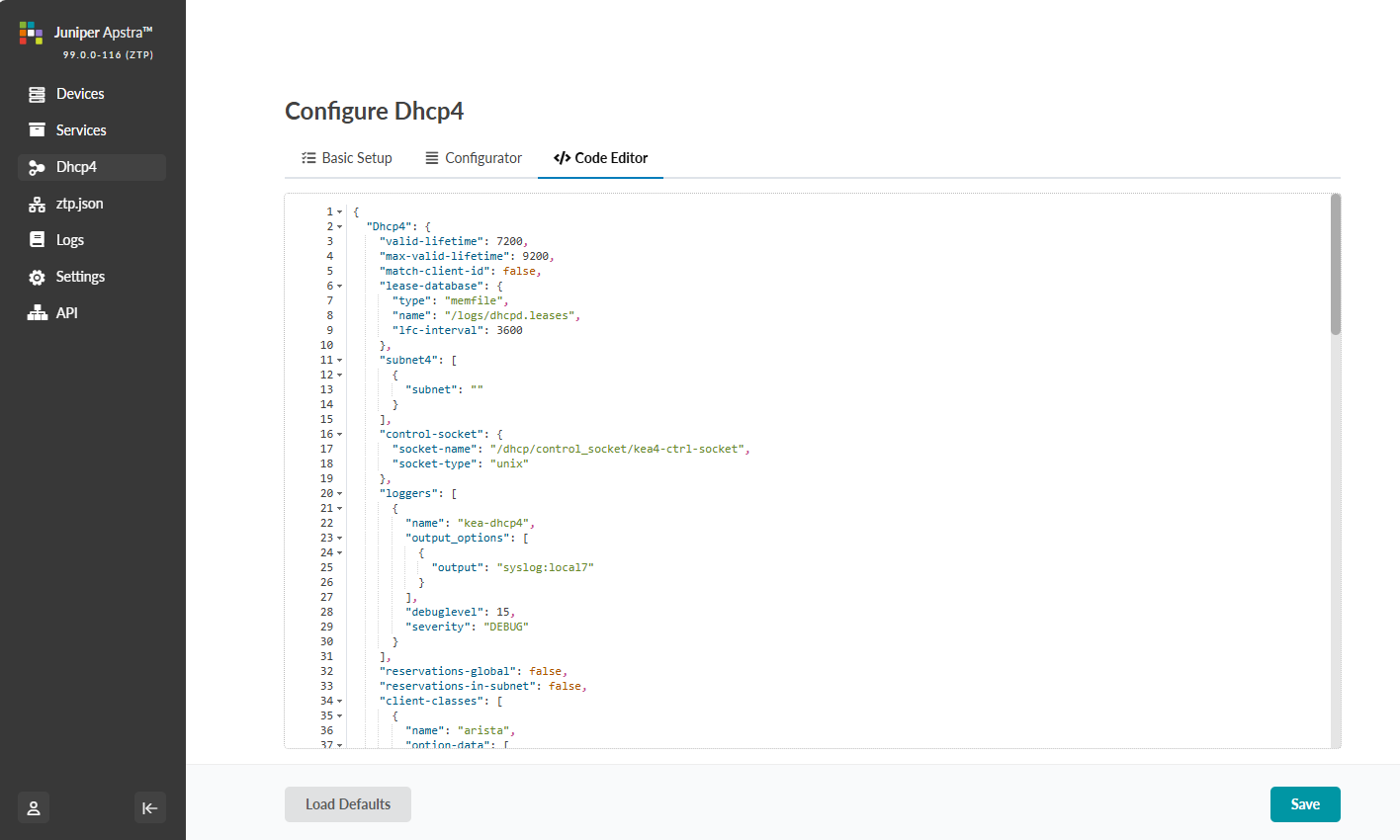Screen dimensions: 1400x840
Task: Collapse the sidebar with arrow icon
Action: click(149, 807)
